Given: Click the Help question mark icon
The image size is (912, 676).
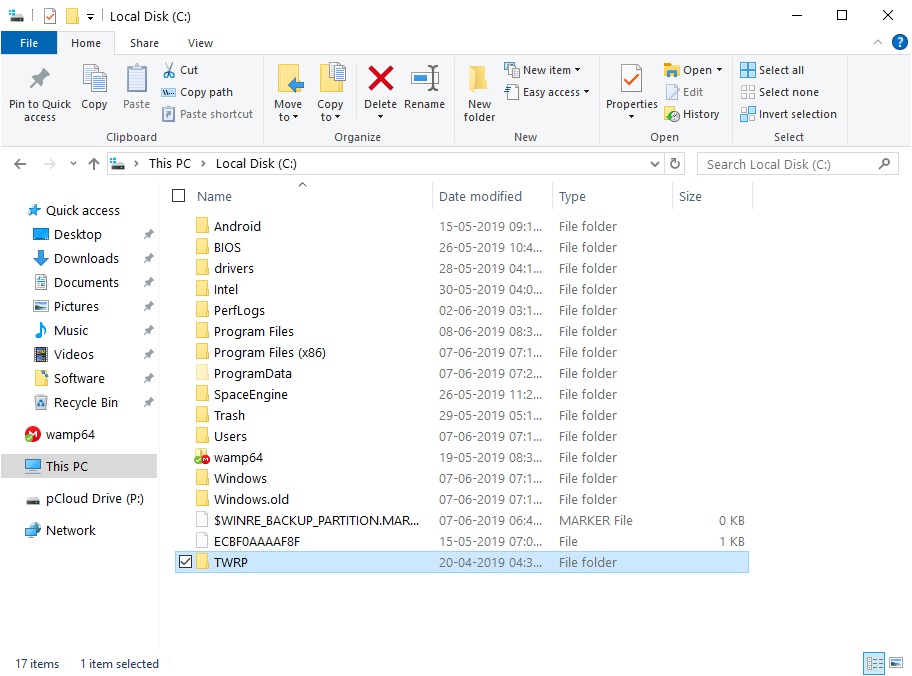Looking at the screenshot, I should click(x=899, y=43).
